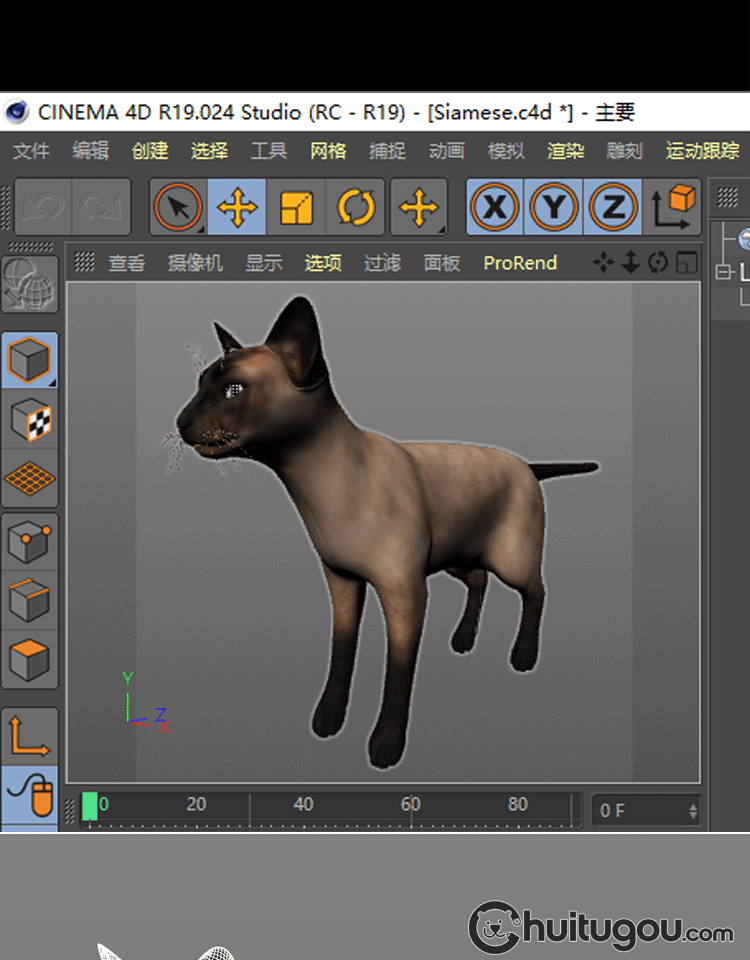
Task: Open the 捕捉 menu
Action: point(388,151)
